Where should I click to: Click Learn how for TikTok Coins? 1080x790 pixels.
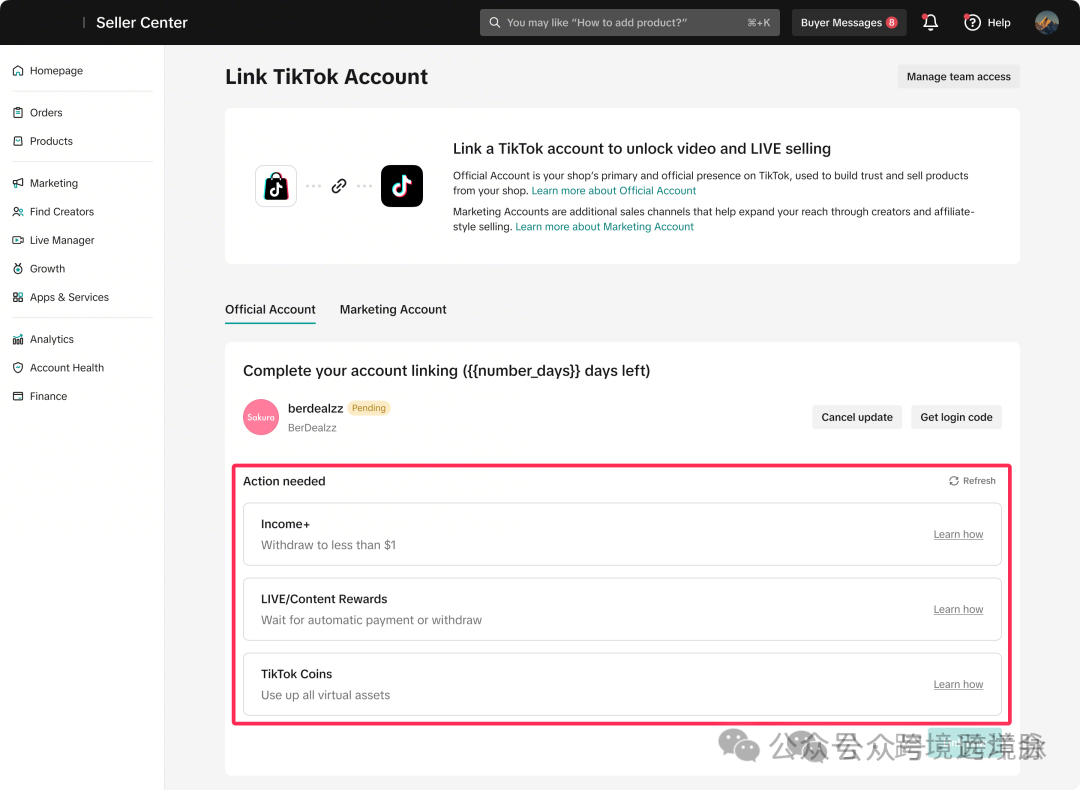click(958, 684)
